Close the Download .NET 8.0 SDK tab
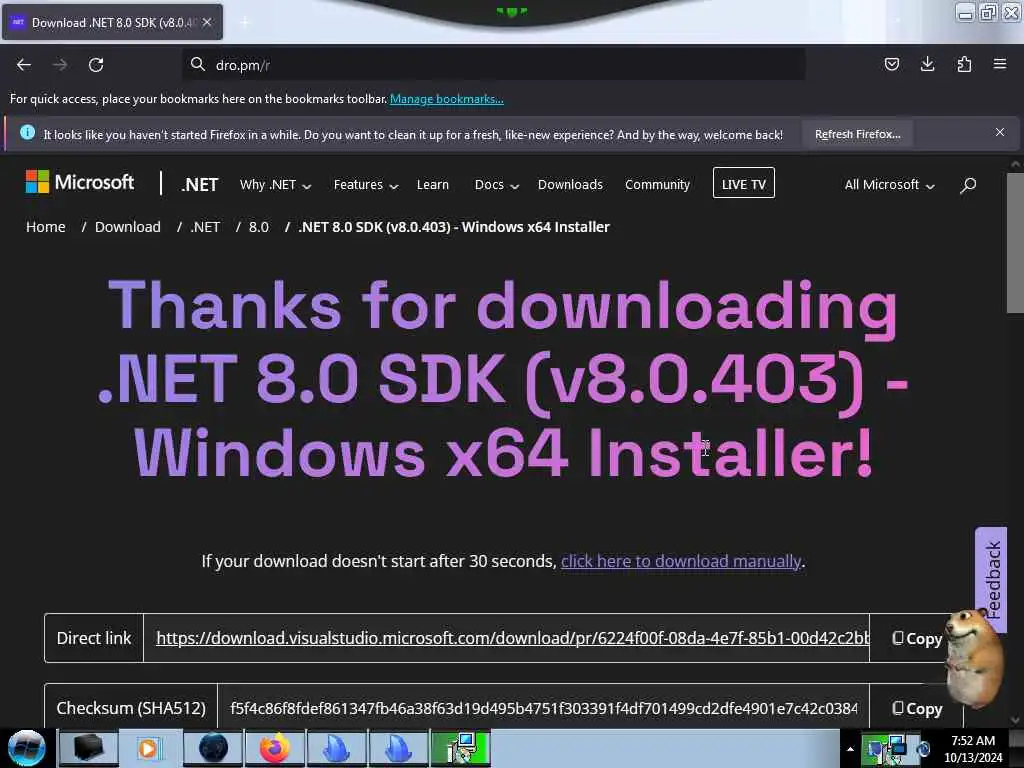This screenshot has width=1024, height=768. [207, 22]
